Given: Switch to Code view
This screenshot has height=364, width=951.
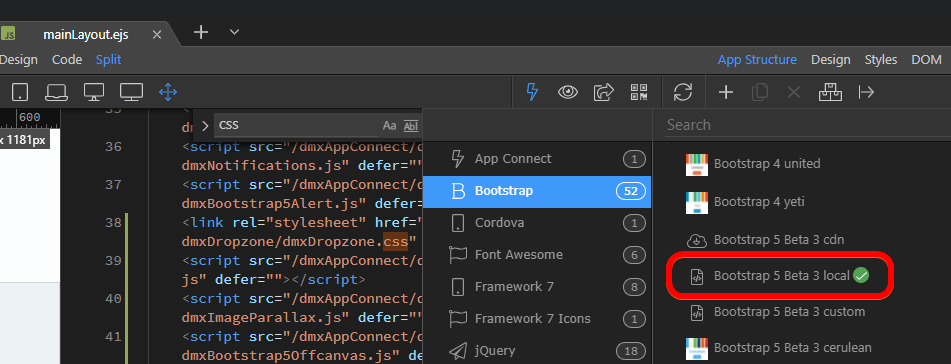Looking at the screenshot, I should [x=67, y=59].
